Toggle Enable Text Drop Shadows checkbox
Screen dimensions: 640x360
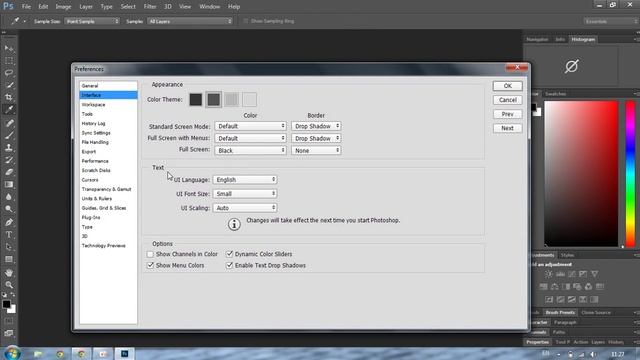click(x=229, y=265)
